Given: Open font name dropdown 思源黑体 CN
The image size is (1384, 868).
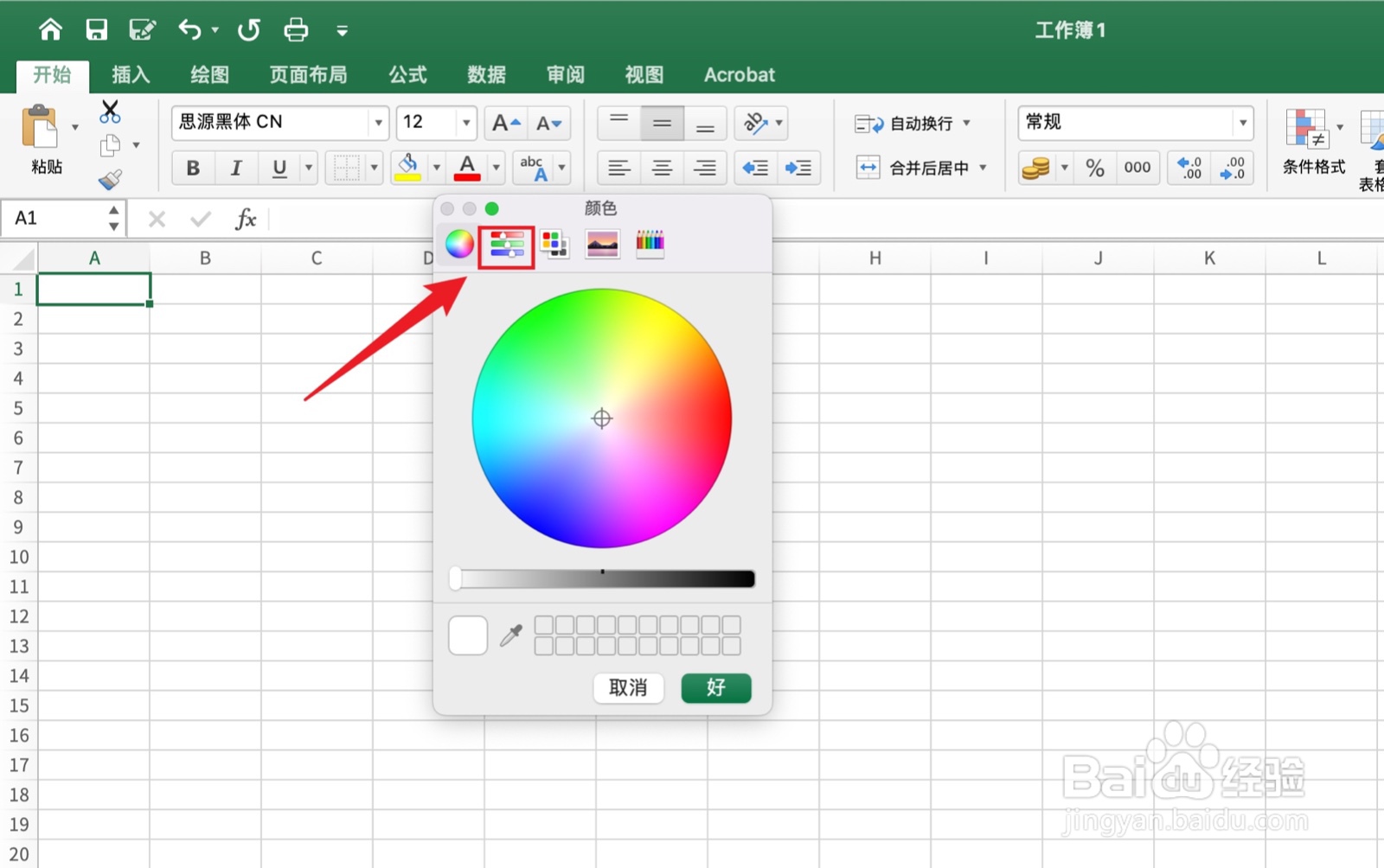Looking at the screenshot, I should 378,123.
